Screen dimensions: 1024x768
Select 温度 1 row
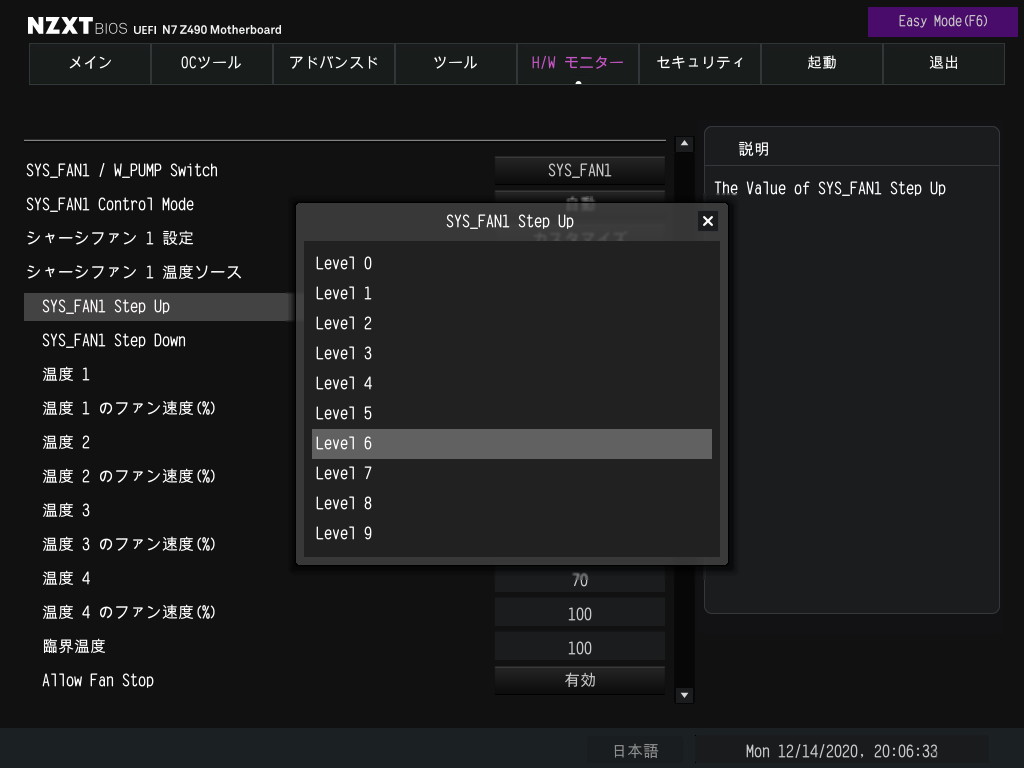66,375
